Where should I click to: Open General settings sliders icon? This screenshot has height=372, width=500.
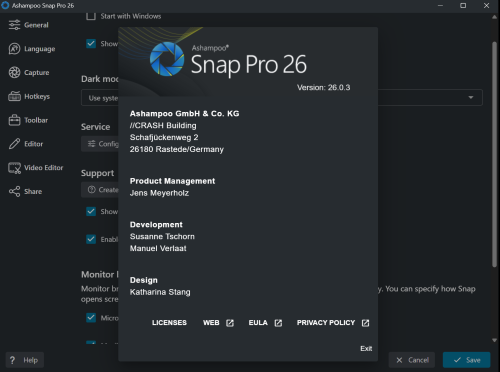click(14, 25)
